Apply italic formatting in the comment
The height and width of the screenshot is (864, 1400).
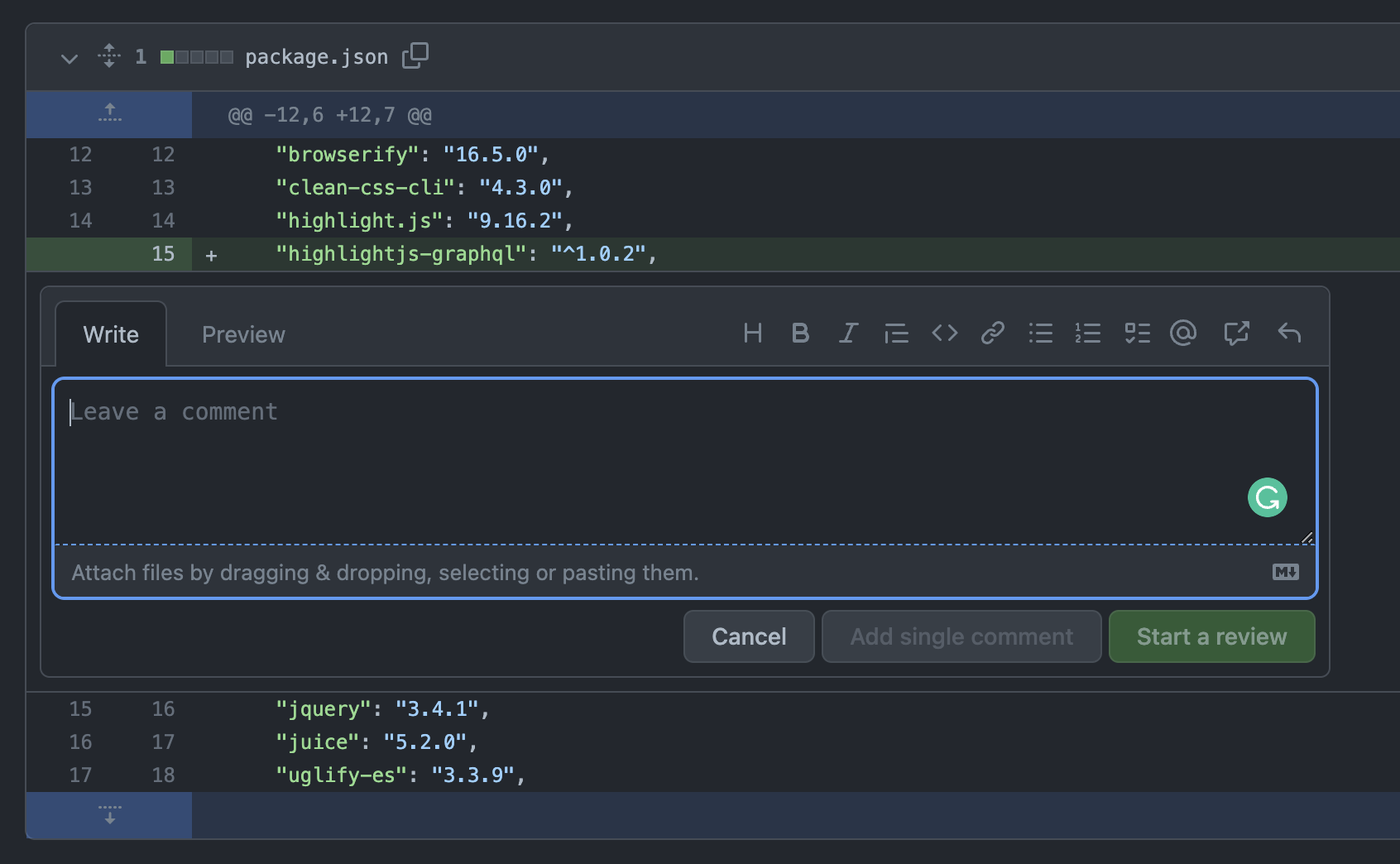click(x=848, y=334)
